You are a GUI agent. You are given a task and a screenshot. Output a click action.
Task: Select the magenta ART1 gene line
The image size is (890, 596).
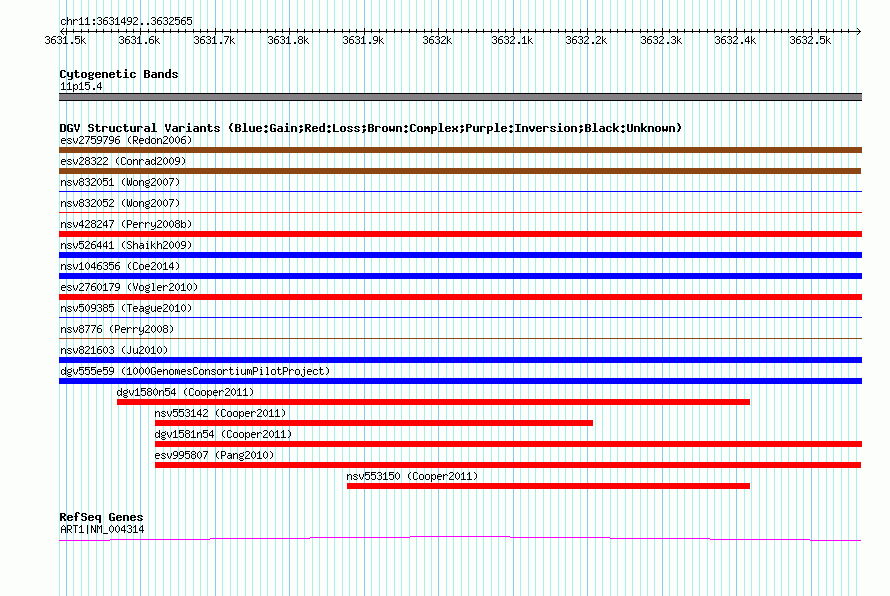click(x=460, y=538)
